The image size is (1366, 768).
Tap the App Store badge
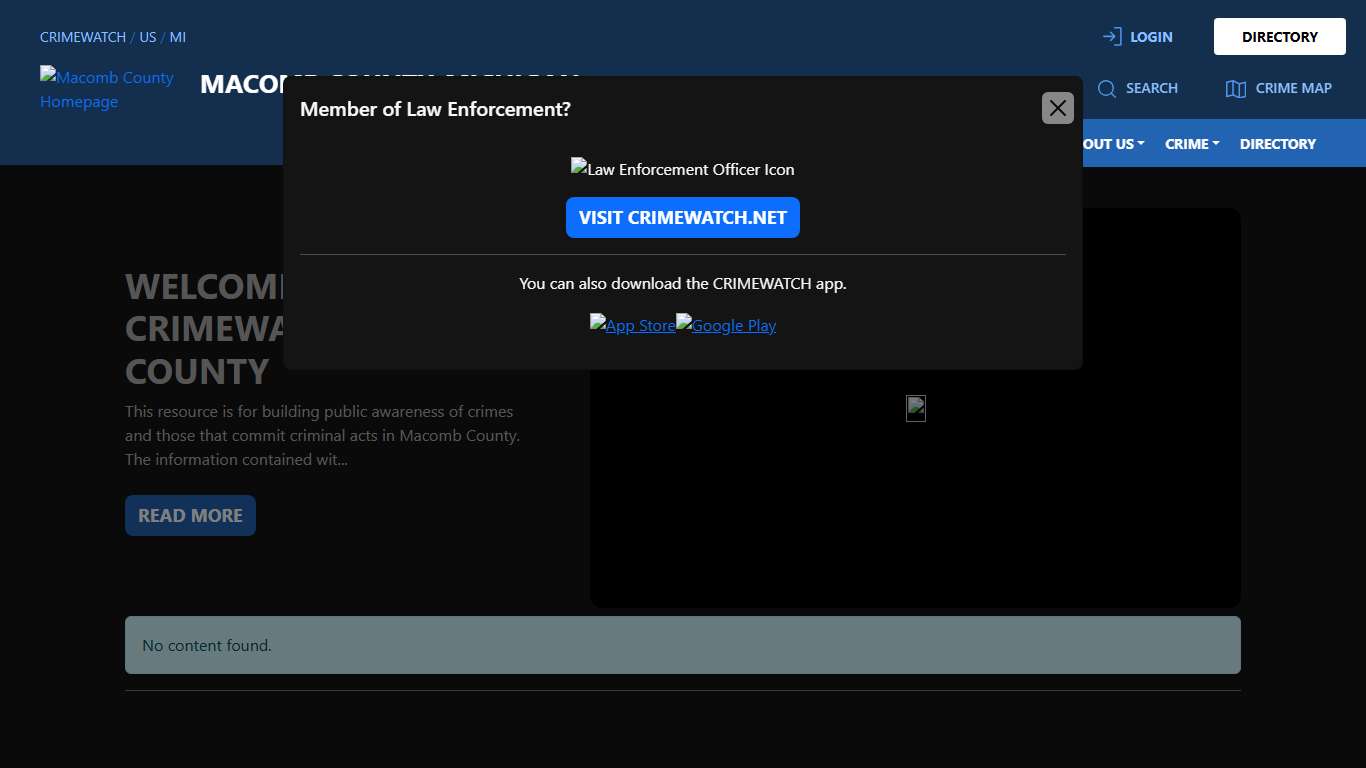(x=632, y=325)
